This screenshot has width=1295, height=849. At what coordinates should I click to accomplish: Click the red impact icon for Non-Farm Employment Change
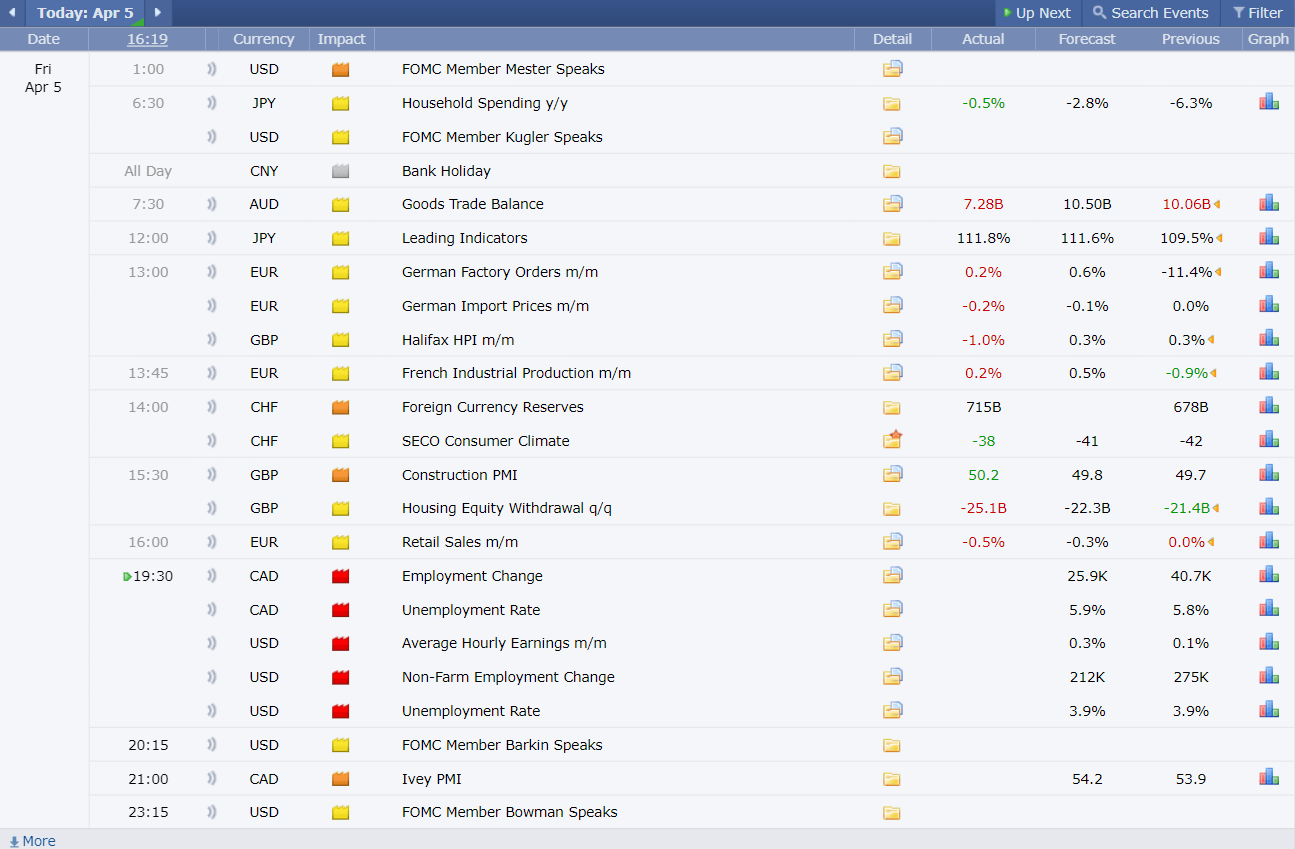click(x=341, y=677)
